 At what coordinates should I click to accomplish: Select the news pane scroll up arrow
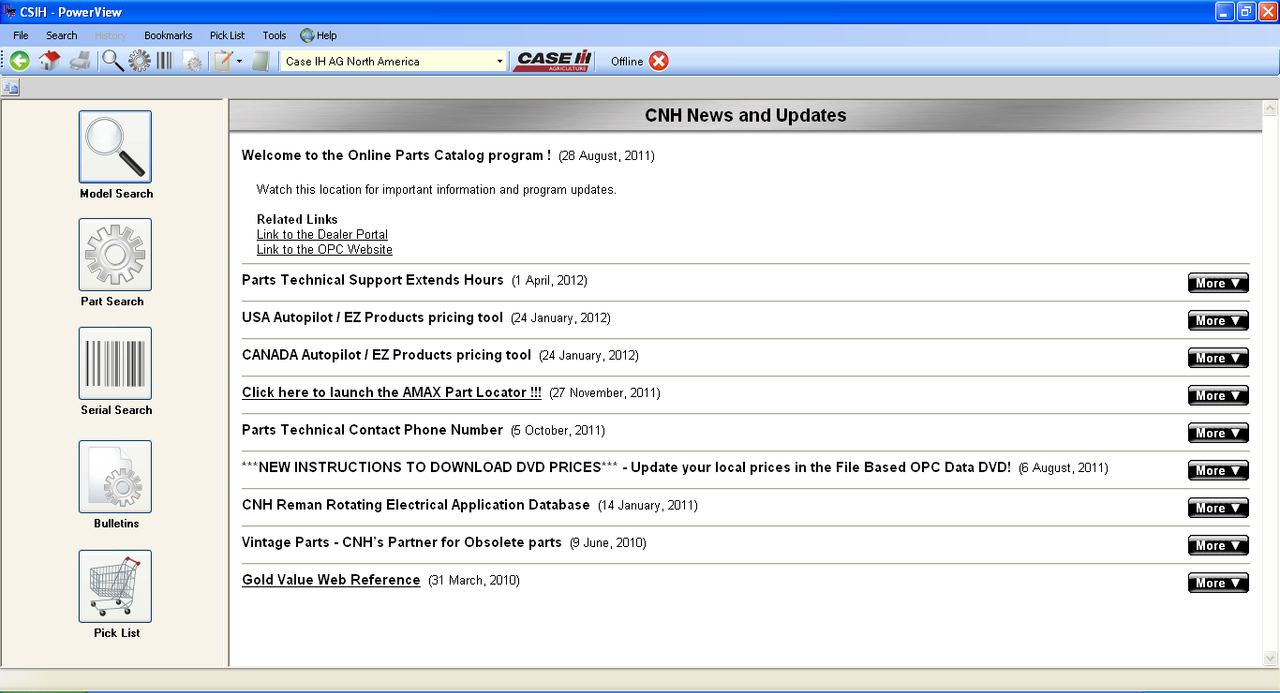click(x=1271, y=108)
